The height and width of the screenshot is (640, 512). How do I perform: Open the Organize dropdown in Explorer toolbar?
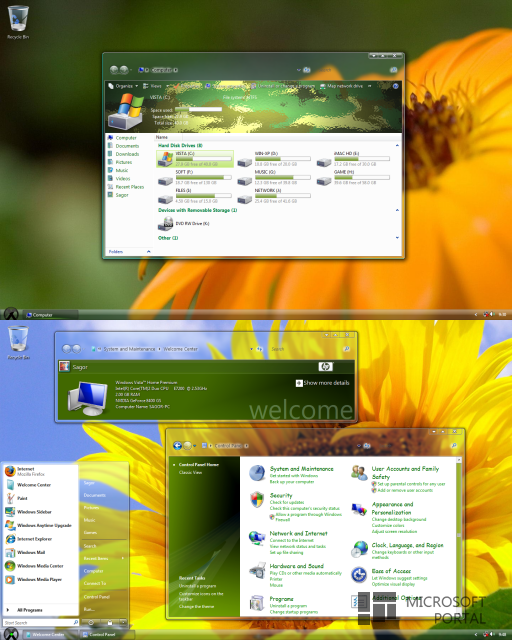123,86
